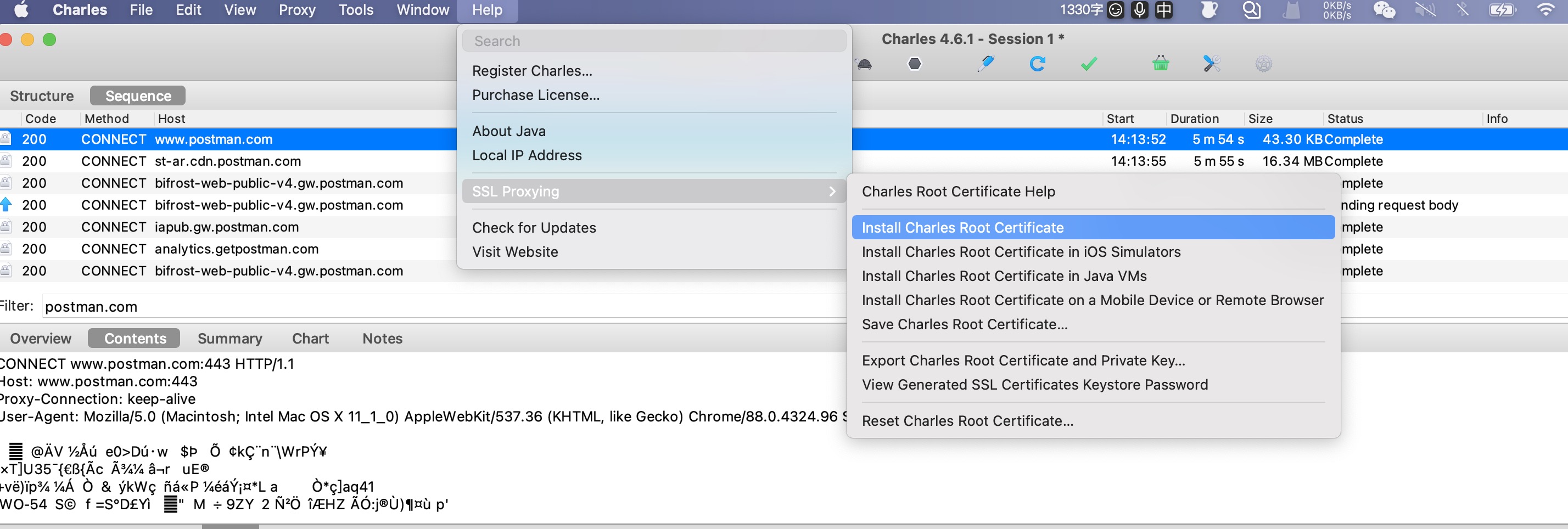Viewport: 1568px width, 529px height.
Task: Click the lock icon on the iapub.gw.postman.com row
Action: click(5, 227)
